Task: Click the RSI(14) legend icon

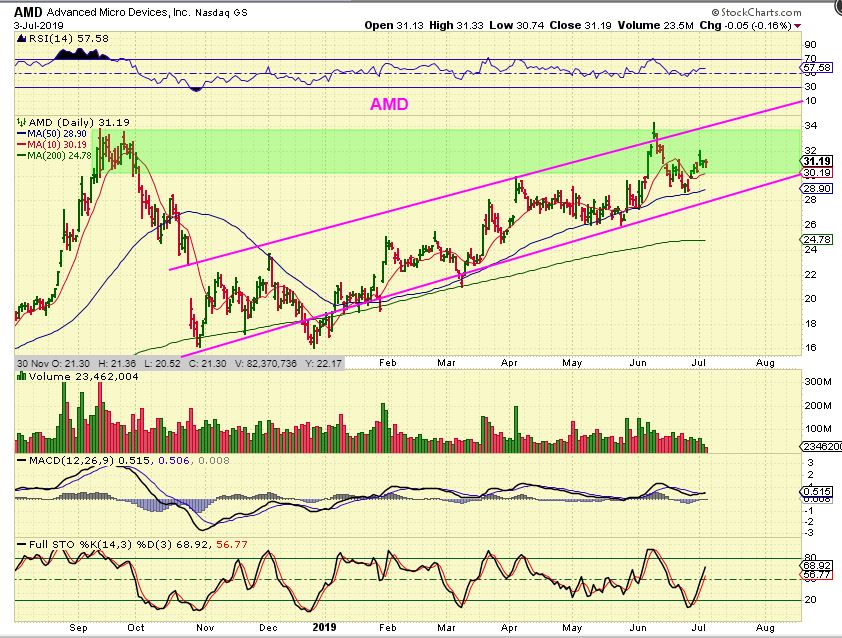Action: (x=21, y=39)
